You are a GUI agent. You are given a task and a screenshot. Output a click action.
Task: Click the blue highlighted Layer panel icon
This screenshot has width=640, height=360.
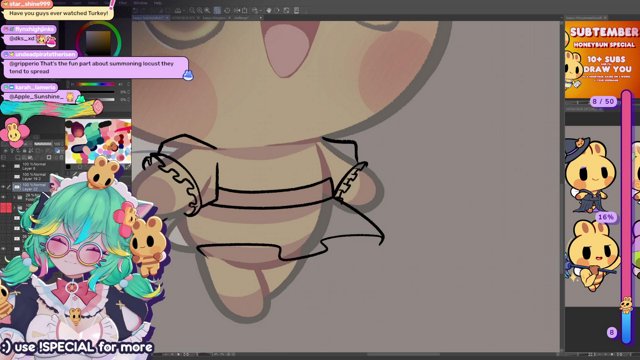tap(58, 151)
